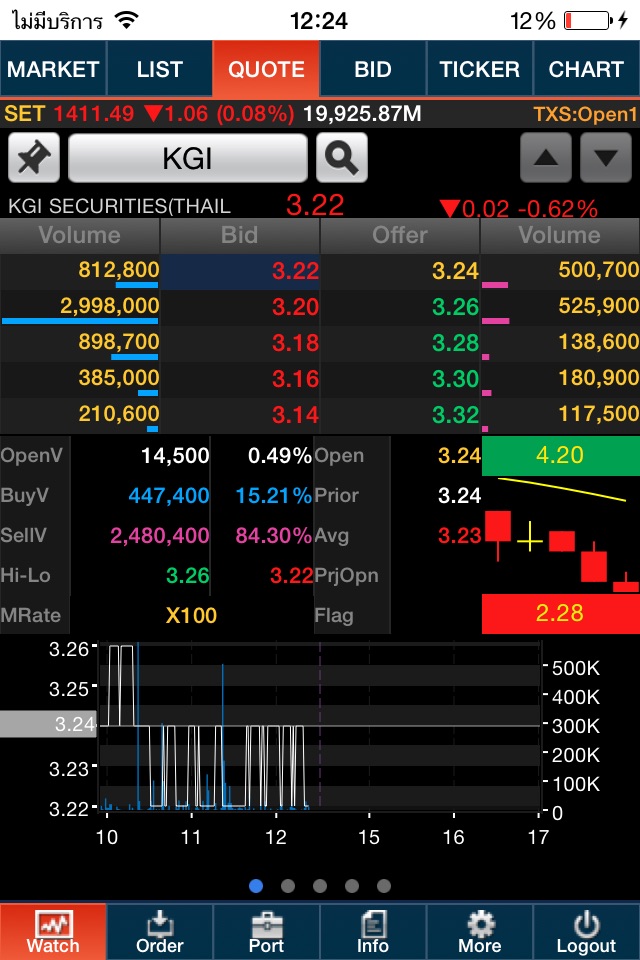The width and height of the screenshot is (640, 960).
Task: Tap the bid price 3.20
Action: pos(295,307)
